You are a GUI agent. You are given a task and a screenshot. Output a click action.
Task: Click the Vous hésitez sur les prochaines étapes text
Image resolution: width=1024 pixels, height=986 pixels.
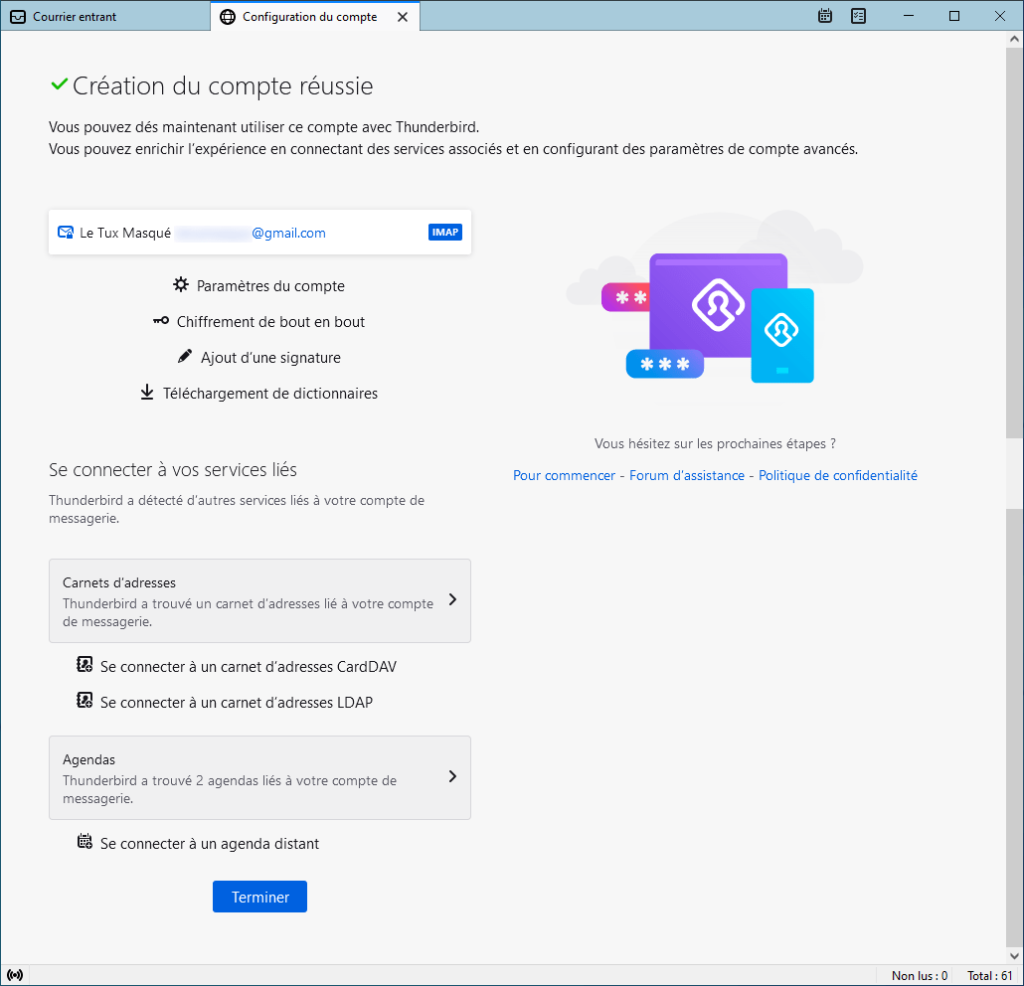coord(715,443)
